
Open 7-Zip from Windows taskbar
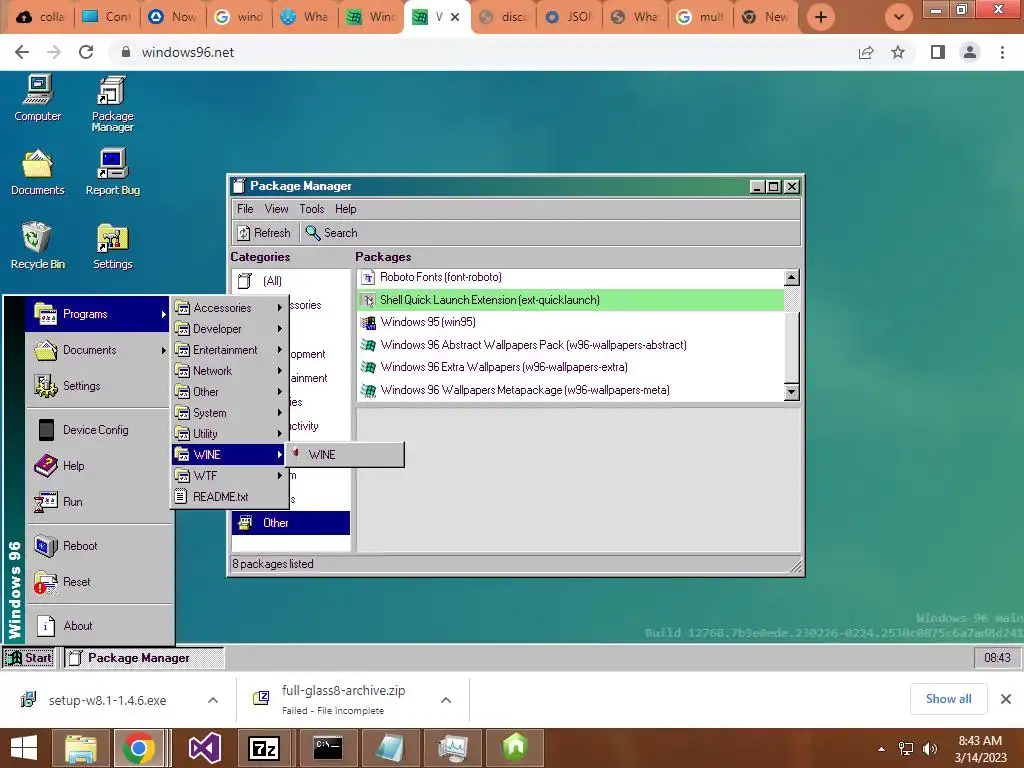point(264,748)
